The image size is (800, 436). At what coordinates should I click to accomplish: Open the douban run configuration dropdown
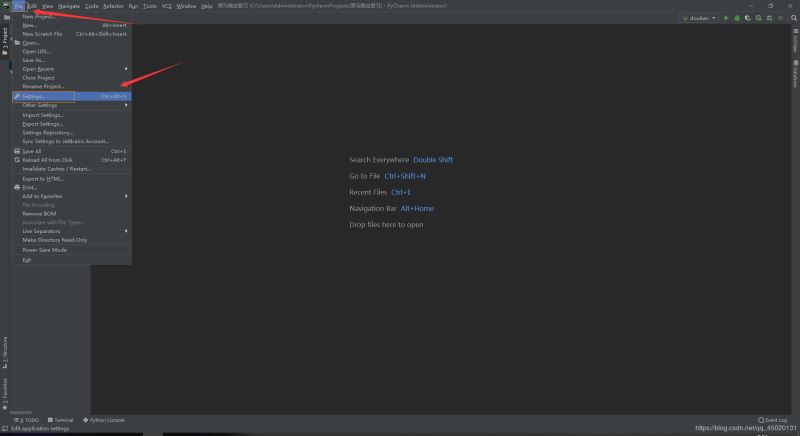pos(699,18)
